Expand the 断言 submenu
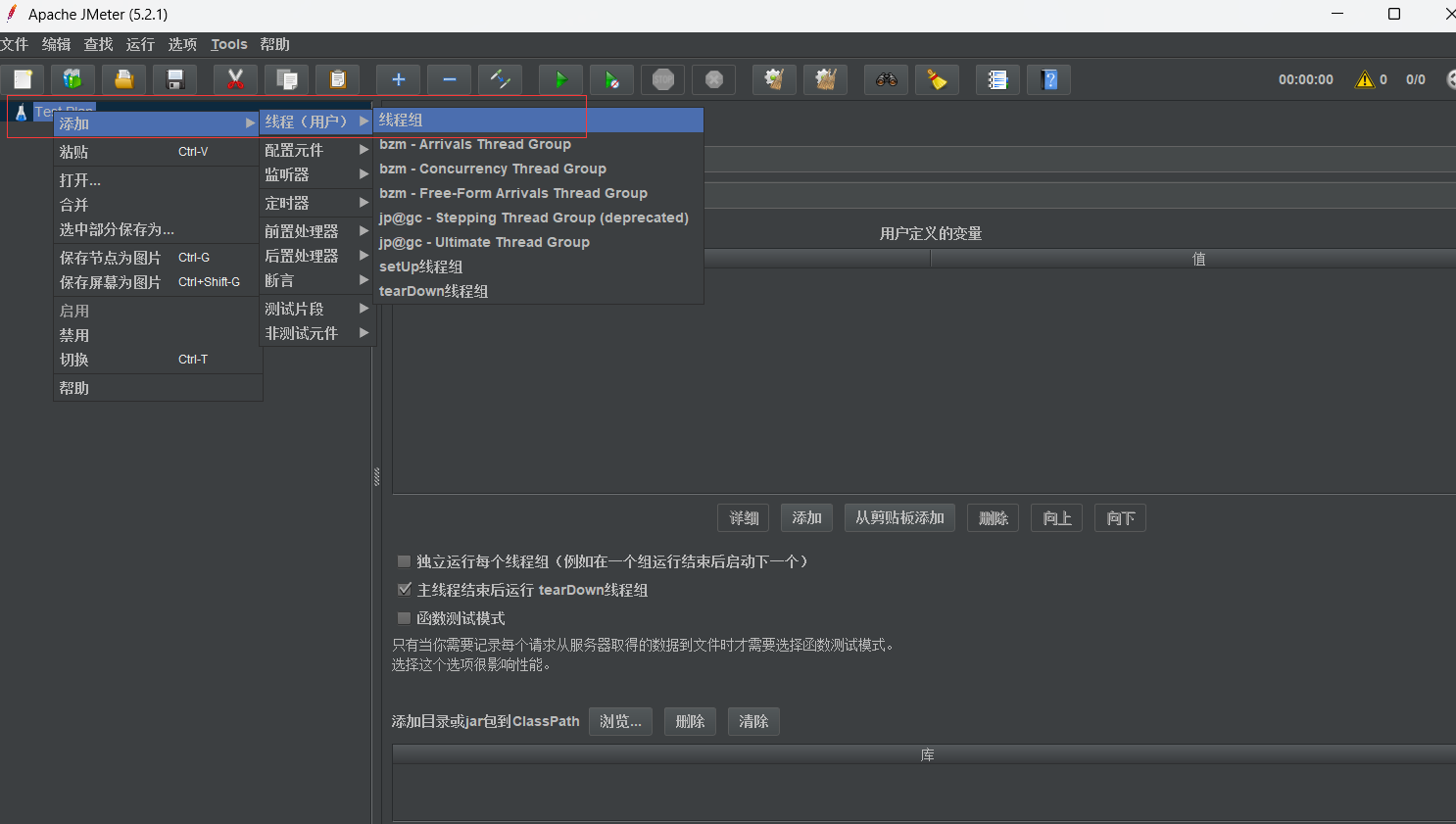This screenshot has height=824, width=1456. click(316, 280)
